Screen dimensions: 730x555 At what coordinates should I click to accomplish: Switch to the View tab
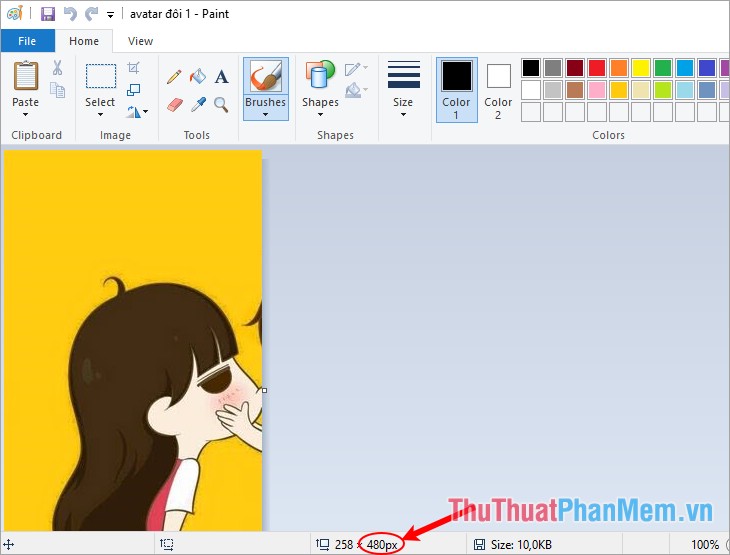pos(140,41)
